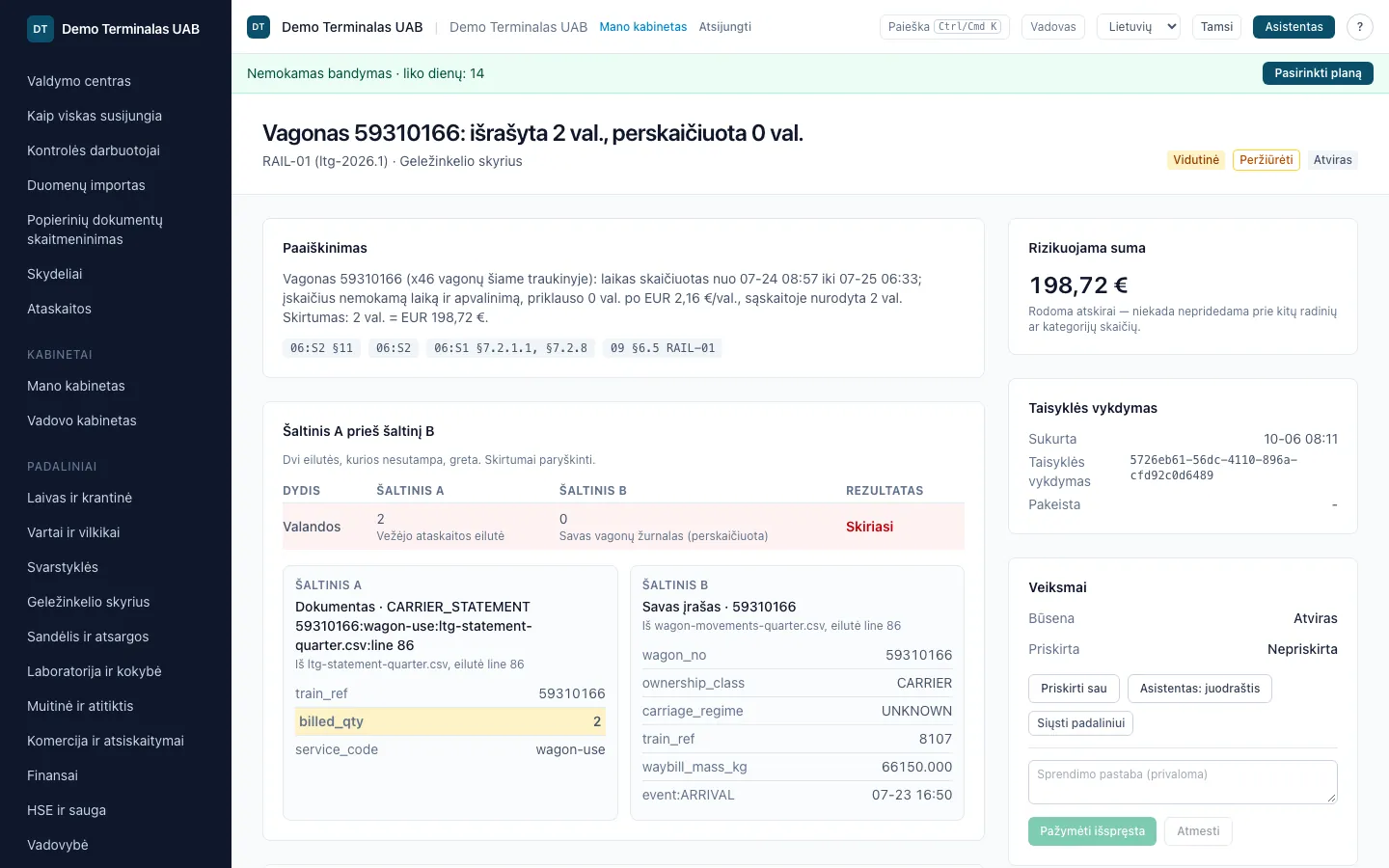Click Siųsti padaliniui button
The width and height of the screenshot is (1389, 868).
click(x=1080, y=723)
